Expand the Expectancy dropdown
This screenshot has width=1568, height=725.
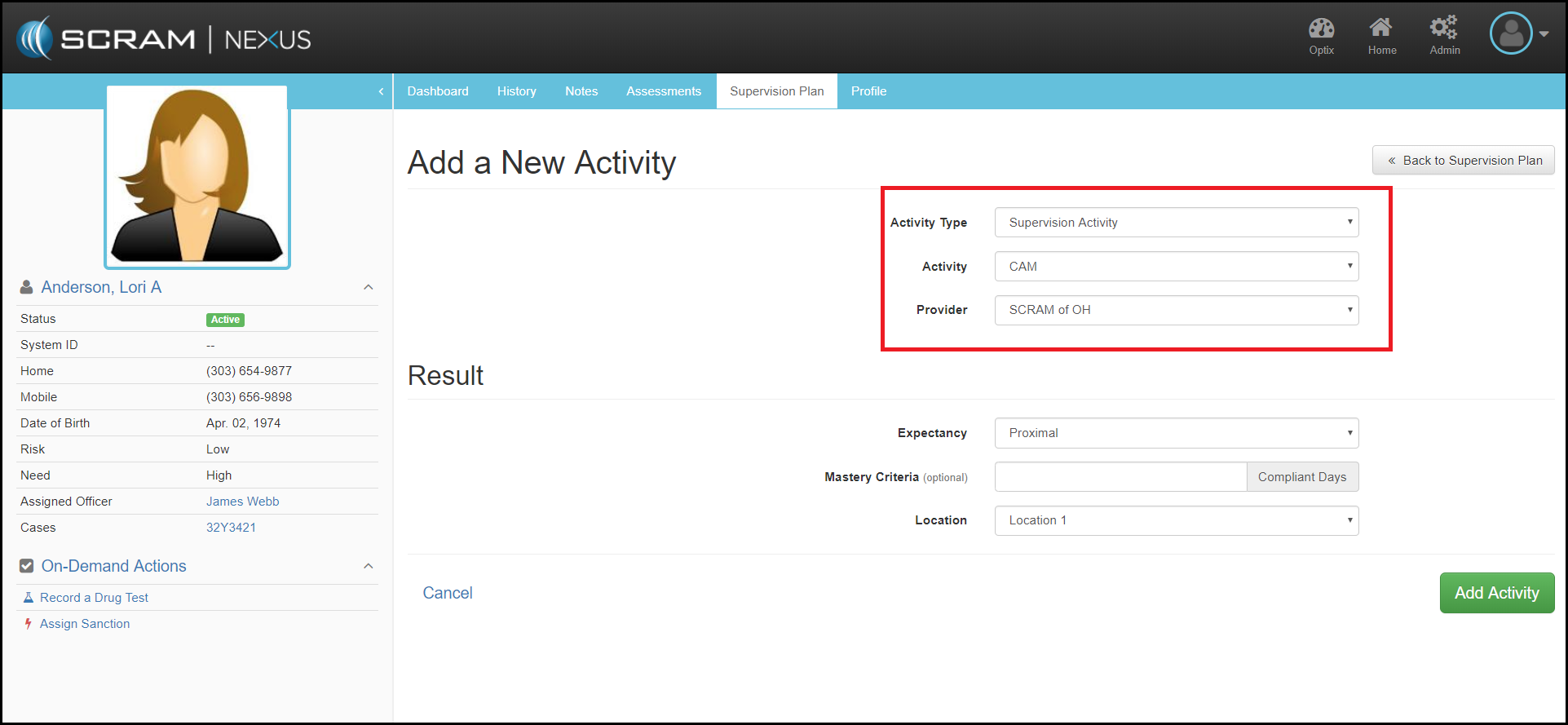coord(1176,433)
